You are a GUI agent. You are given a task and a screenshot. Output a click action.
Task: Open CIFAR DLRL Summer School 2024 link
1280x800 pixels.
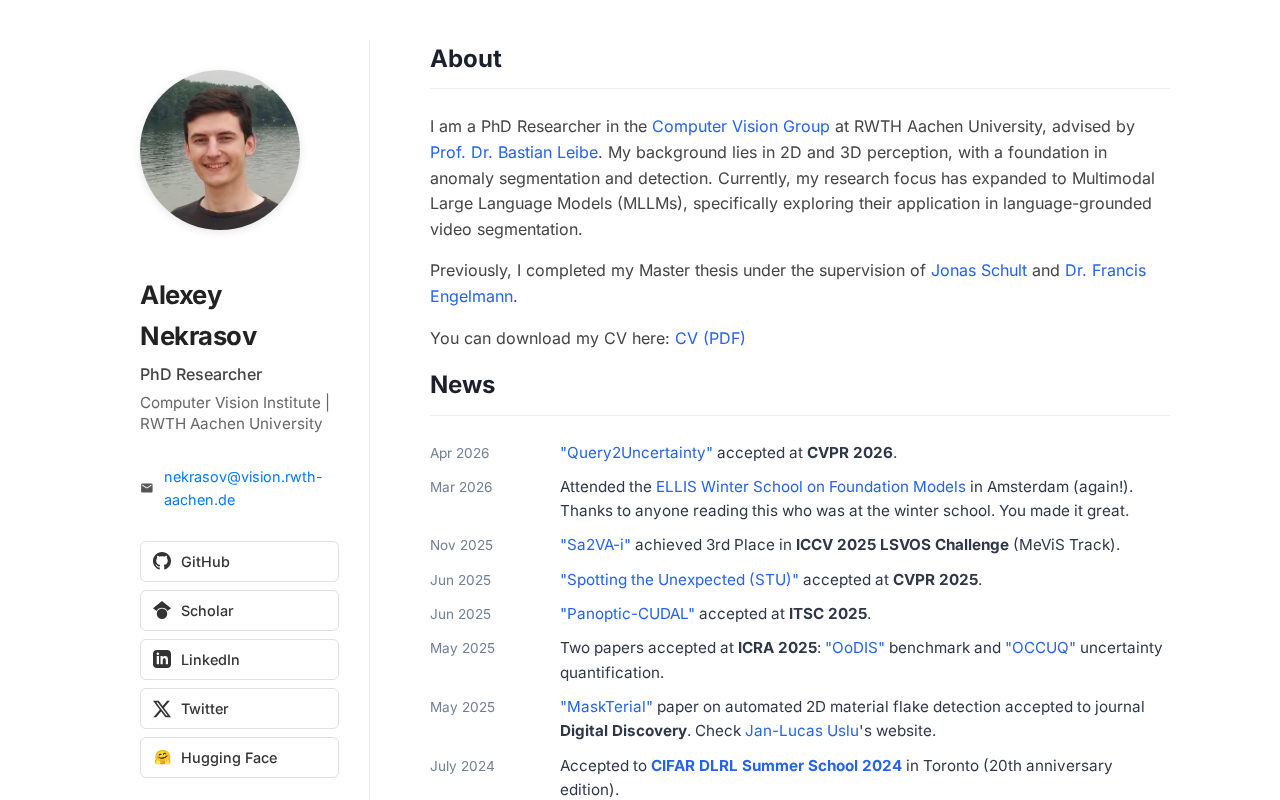coord(776,765)
